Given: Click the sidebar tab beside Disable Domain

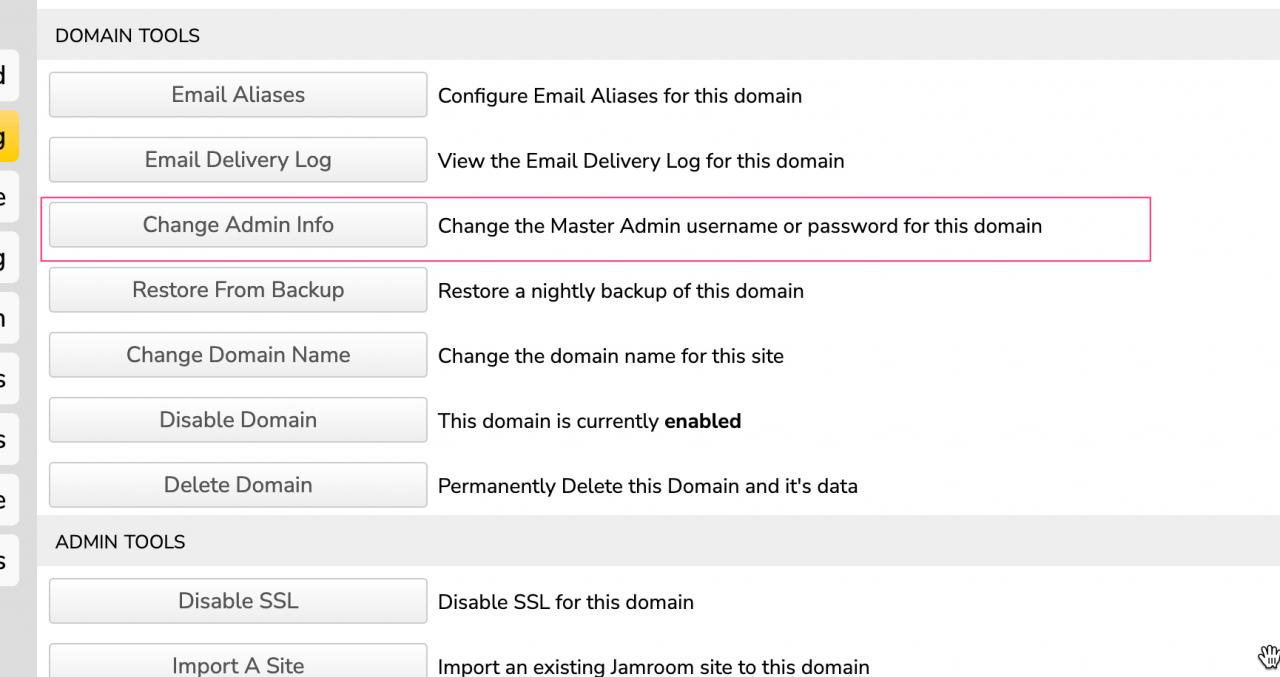Looking at the screenshot, I should (x=7, y=440).
